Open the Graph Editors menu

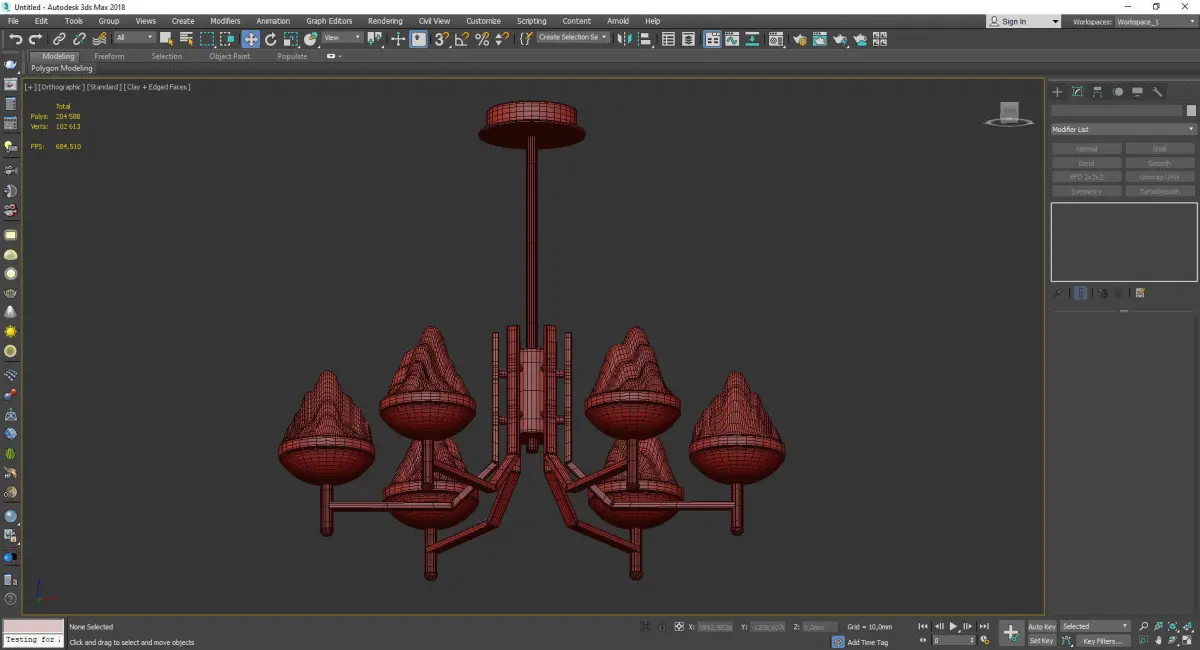tap(329, 21)
